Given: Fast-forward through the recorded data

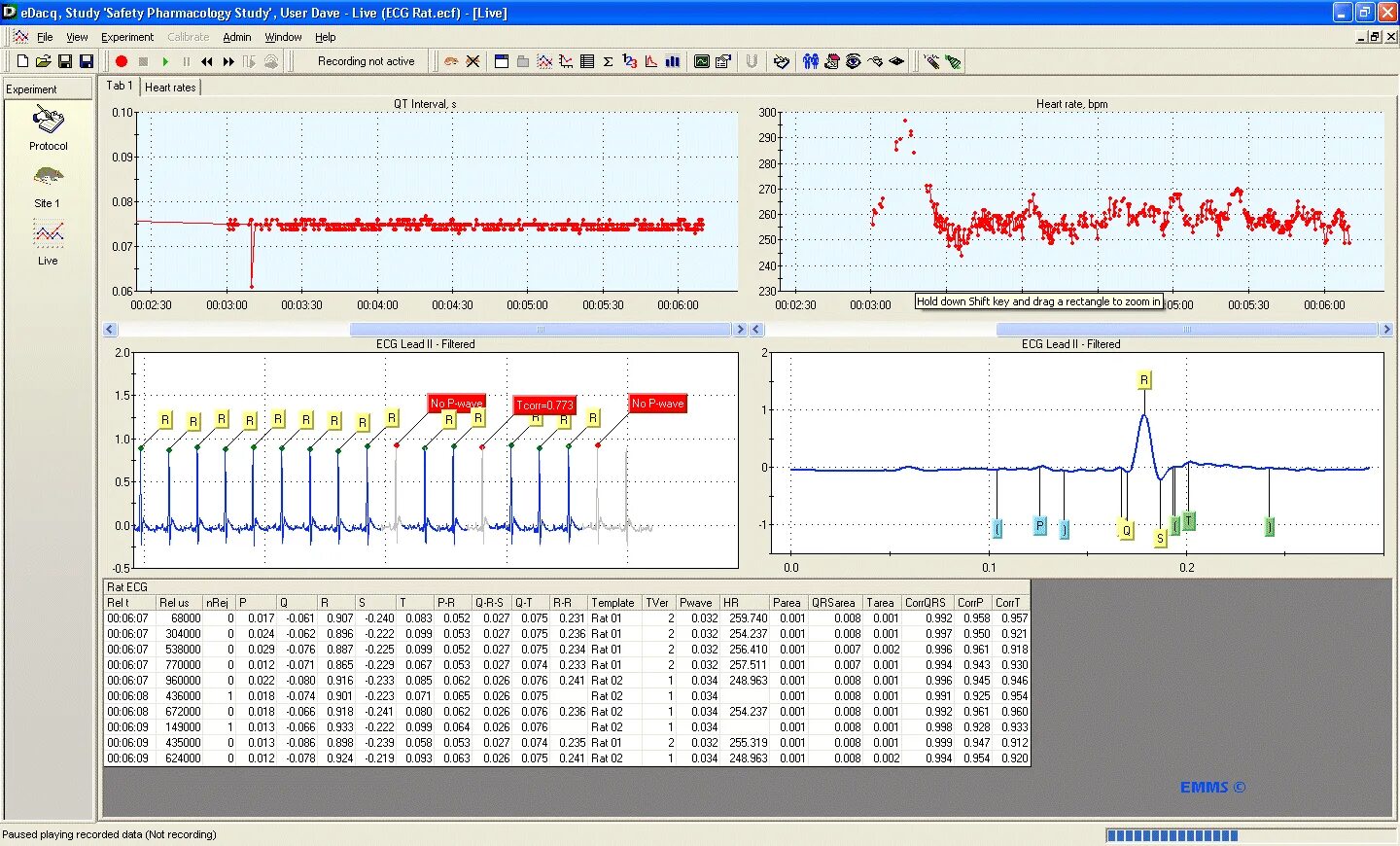Looking at the screenshot, I should [x=227, y=60].
